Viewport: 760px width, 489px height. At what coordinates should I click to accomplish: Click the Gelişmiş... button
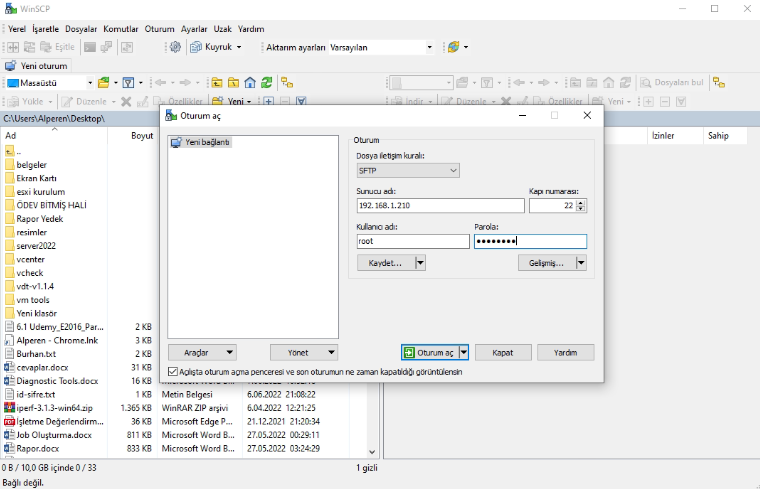[547, 263]
